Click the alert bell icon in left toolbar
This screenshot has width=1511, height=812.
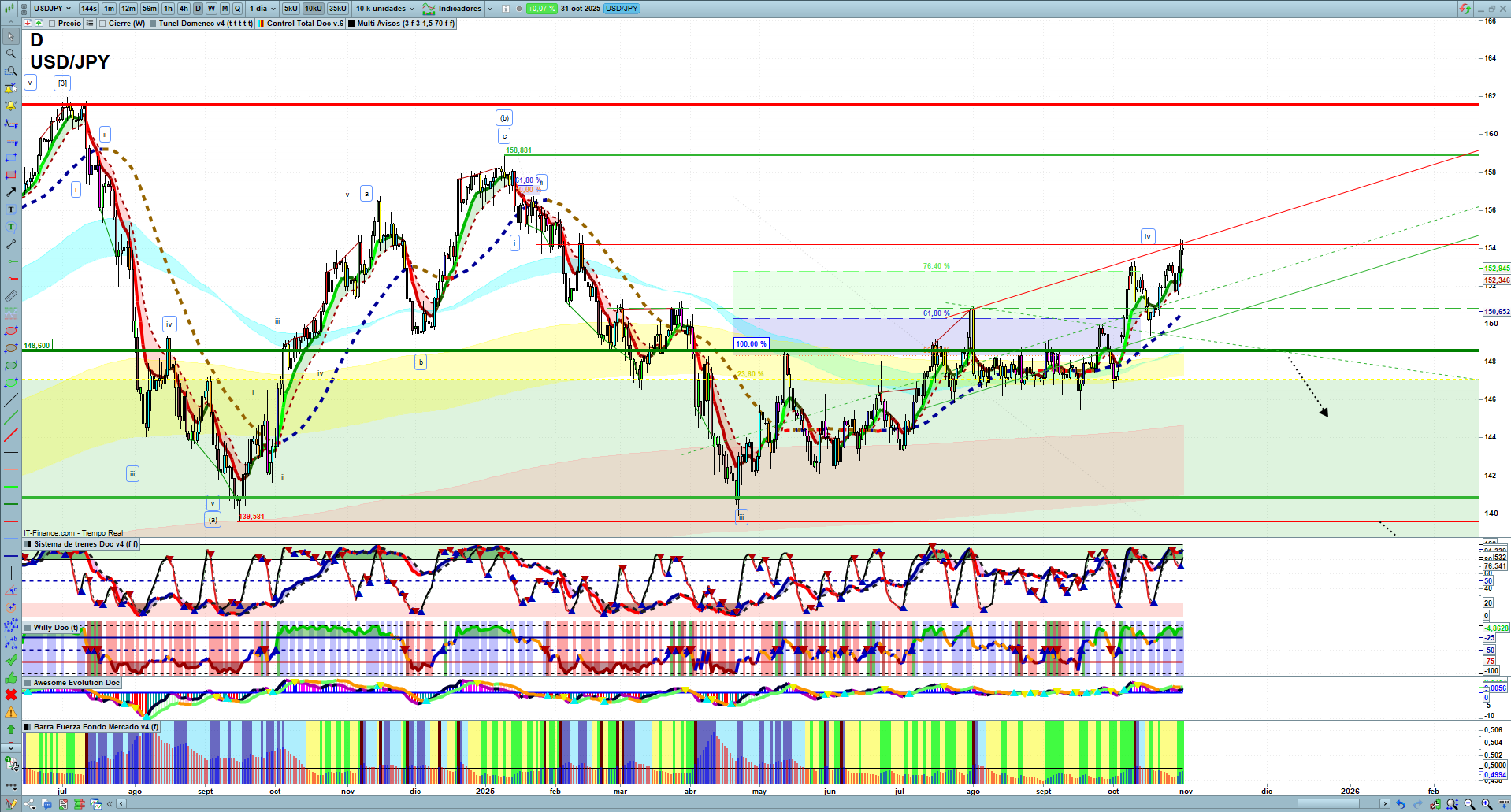(x=11, y=106)
